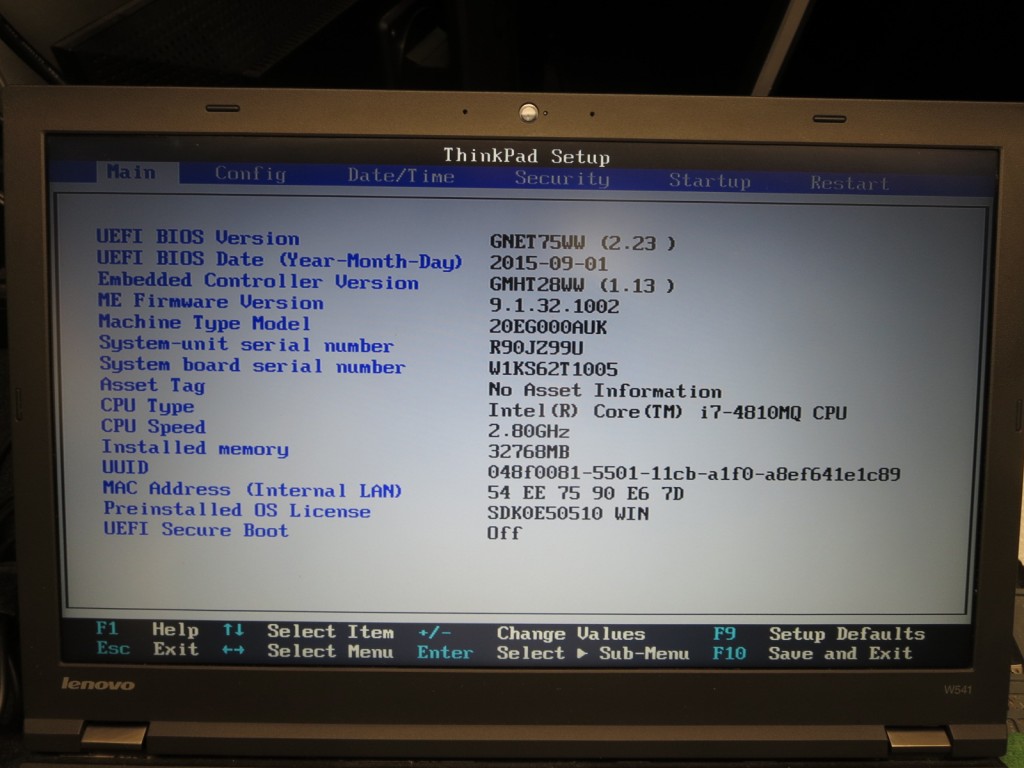Click the BIOS version value GNET75WW (2.23)
This screenshot has height=768, width=1024.
(583, 242)
